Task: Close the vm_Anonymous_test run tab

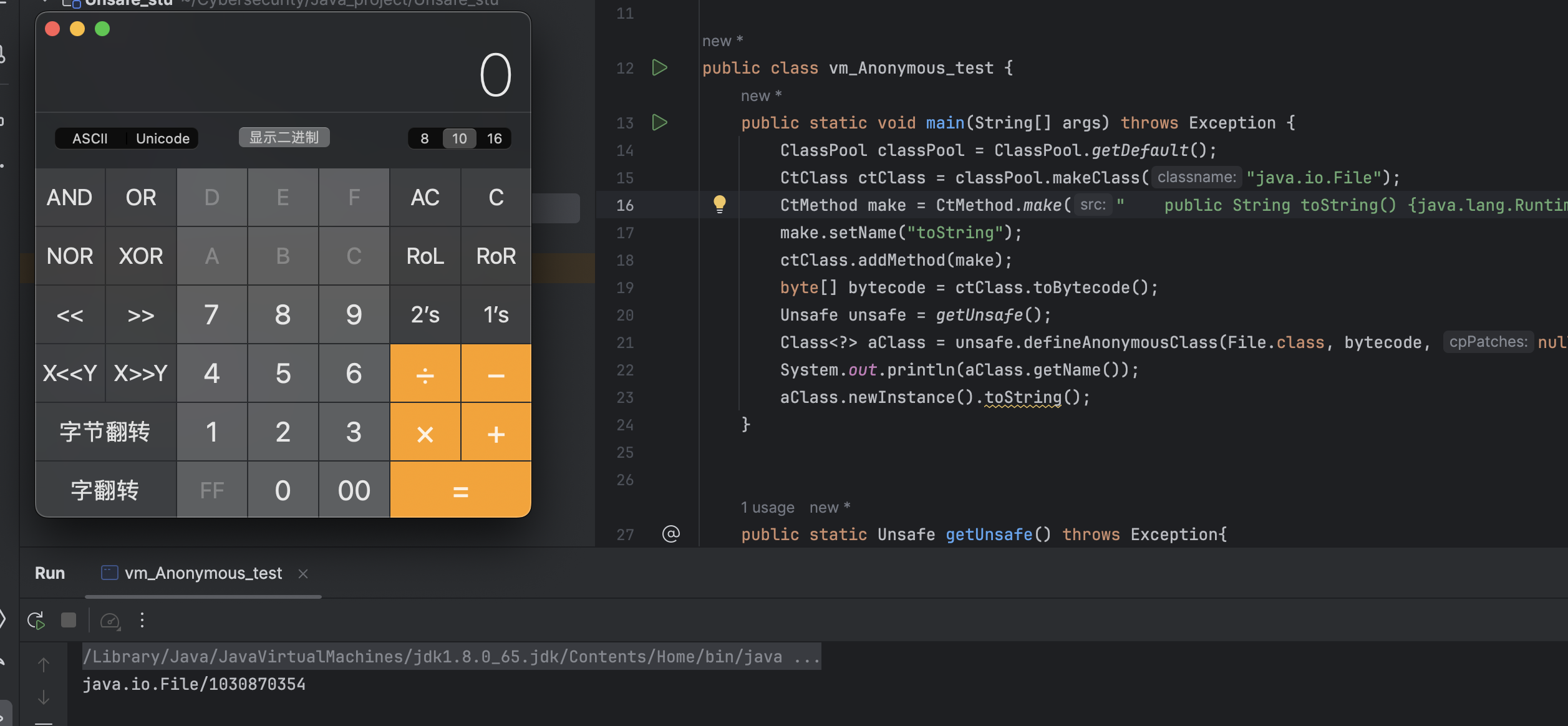Action: 303,573
